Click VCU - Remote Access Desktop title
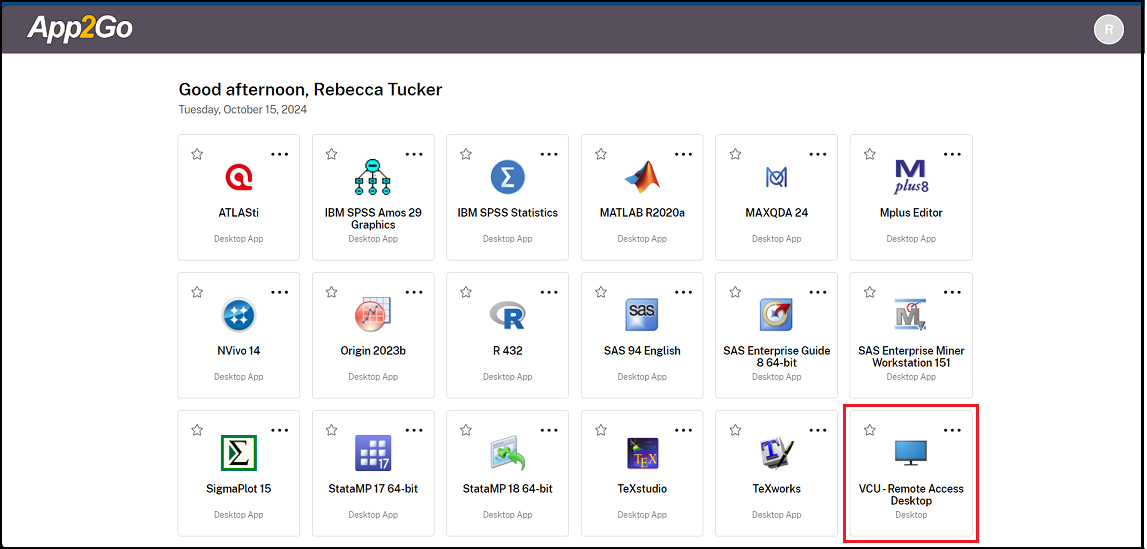This screenshot has height=549, width=1147. point(911,495)
